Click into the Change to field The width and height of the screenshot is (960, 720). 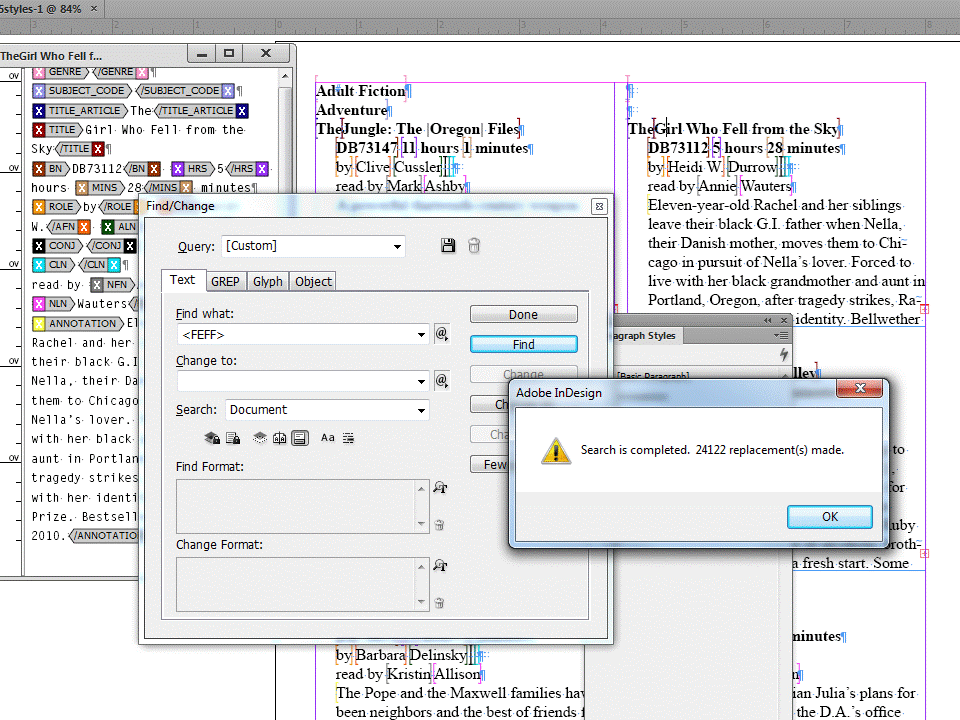[x=296, y=381]
